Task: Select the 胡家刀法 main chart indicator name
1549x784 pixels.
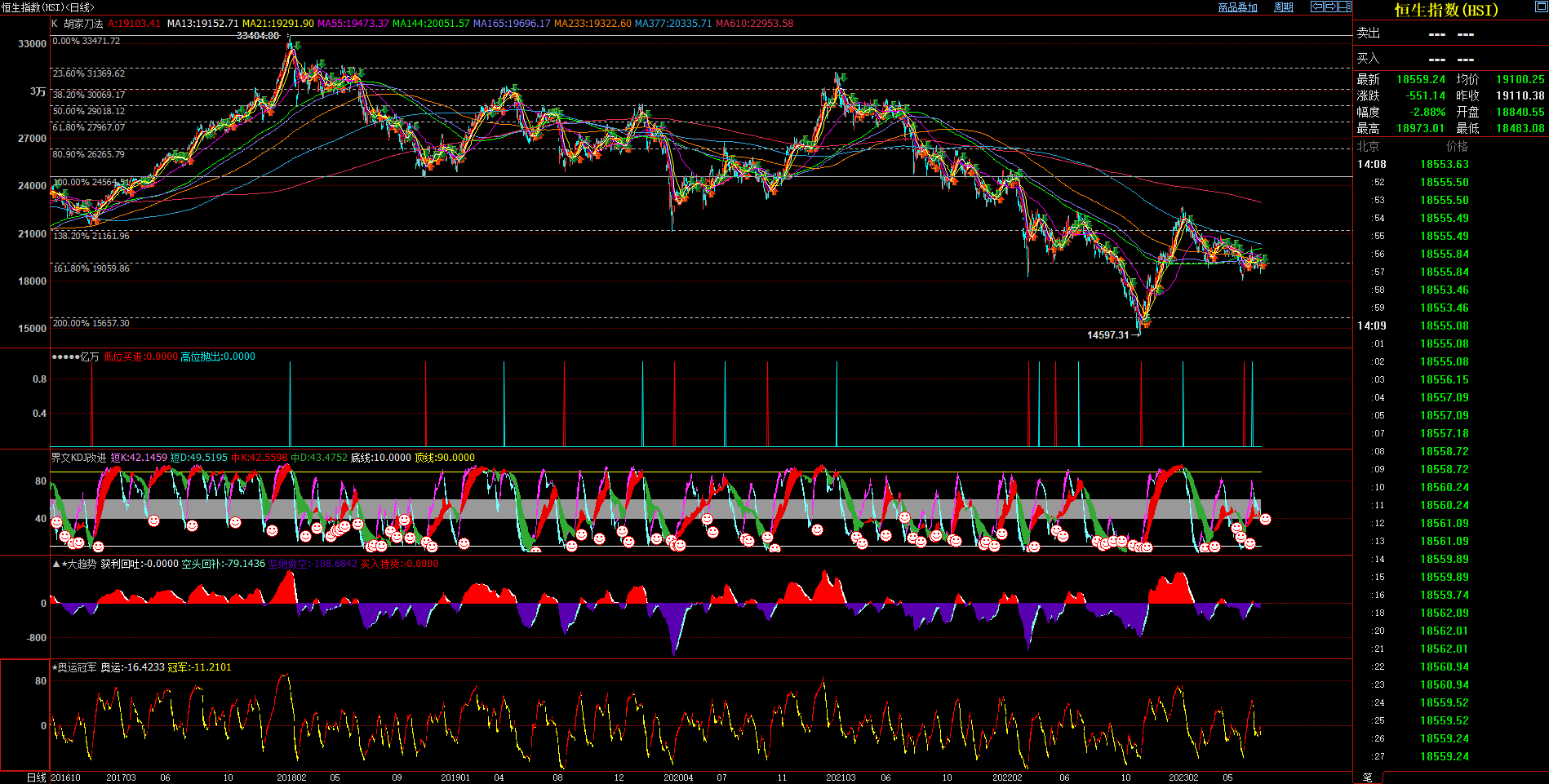Action: click(83, 24)
